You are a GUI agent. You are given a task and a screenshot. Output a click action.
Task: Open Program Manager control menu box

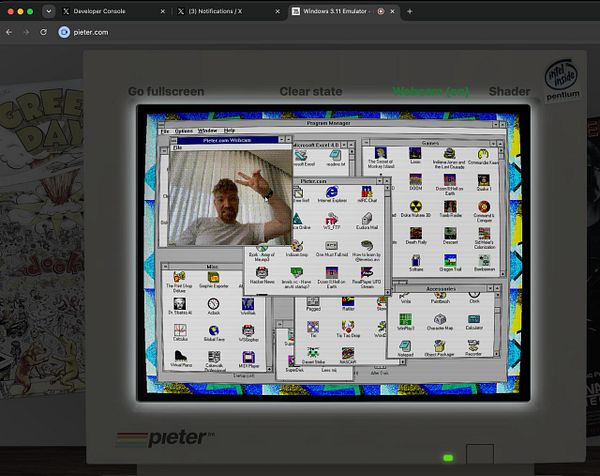[161, 124]
